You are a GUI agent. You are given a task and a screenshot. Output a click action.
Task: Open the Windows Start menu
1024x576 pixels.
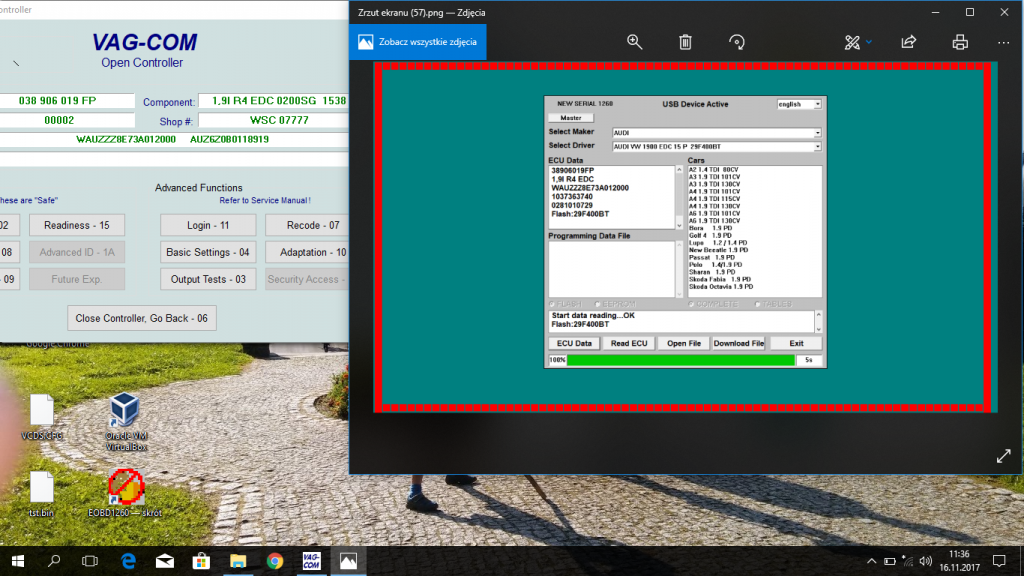[18, 561]
